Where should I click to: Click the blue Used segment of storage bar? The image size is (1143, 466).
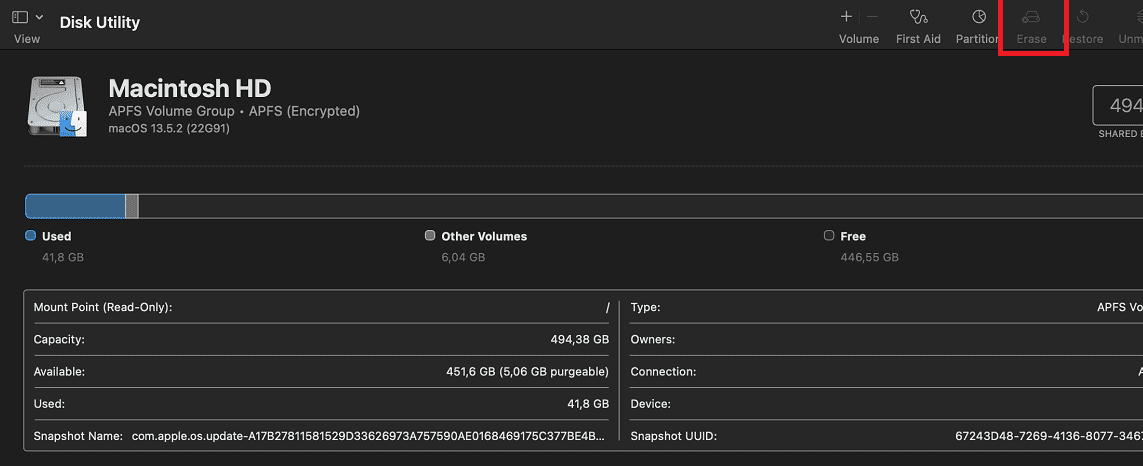75,206
